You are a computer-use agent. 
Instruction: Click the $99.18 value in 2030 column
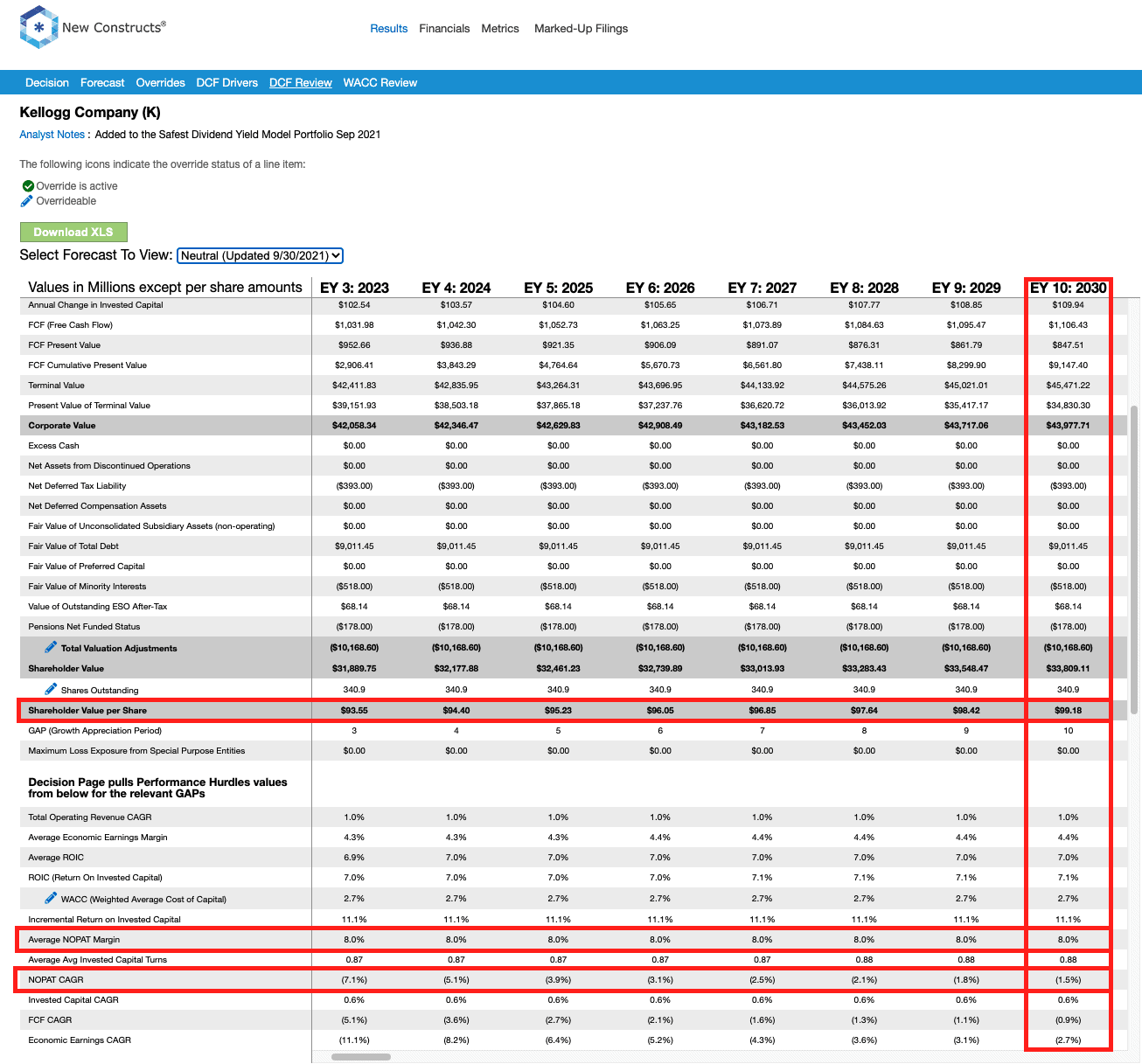point(1068,711)
